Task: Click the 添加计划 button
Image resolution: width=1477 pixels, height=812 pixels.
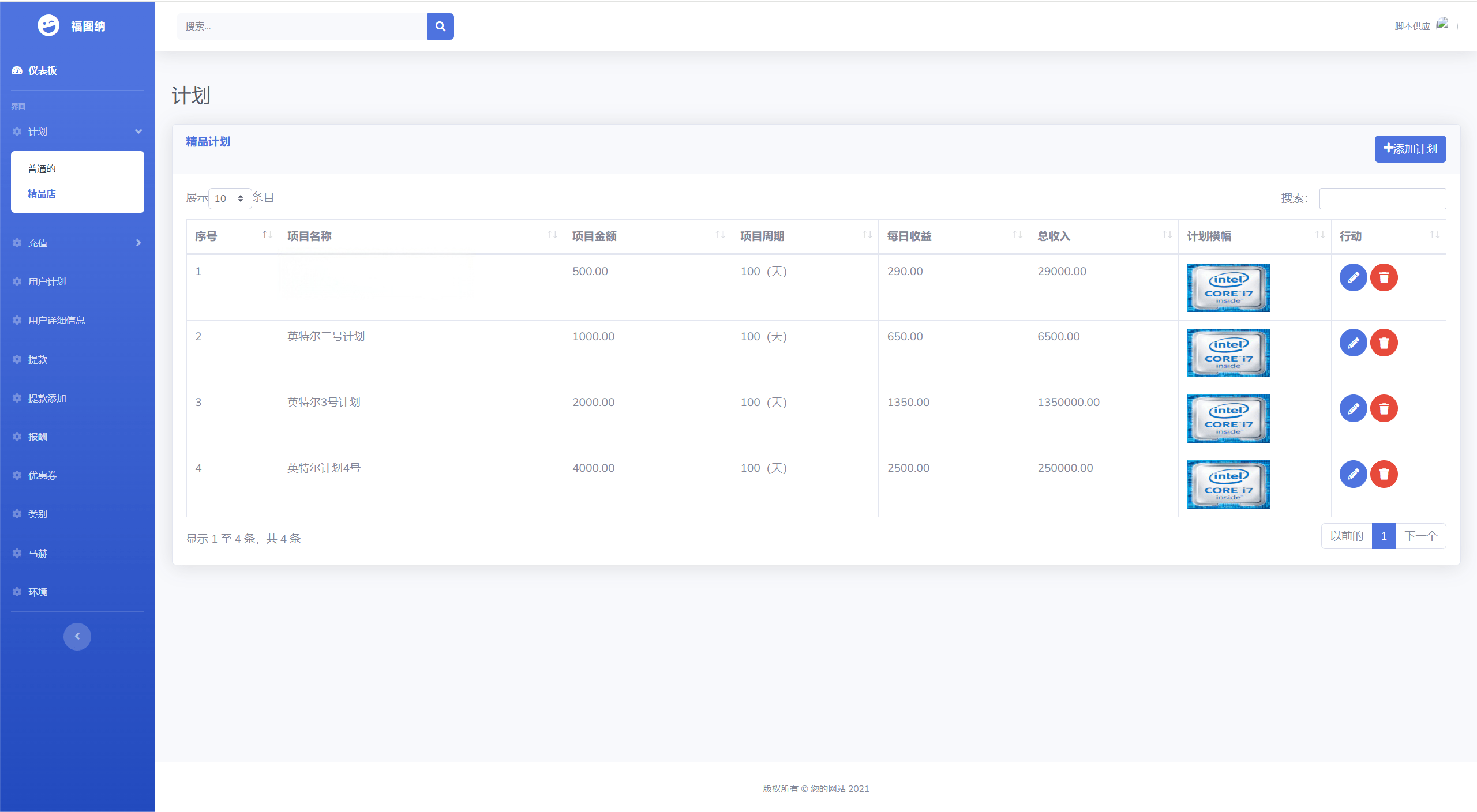Action: 1409,149
